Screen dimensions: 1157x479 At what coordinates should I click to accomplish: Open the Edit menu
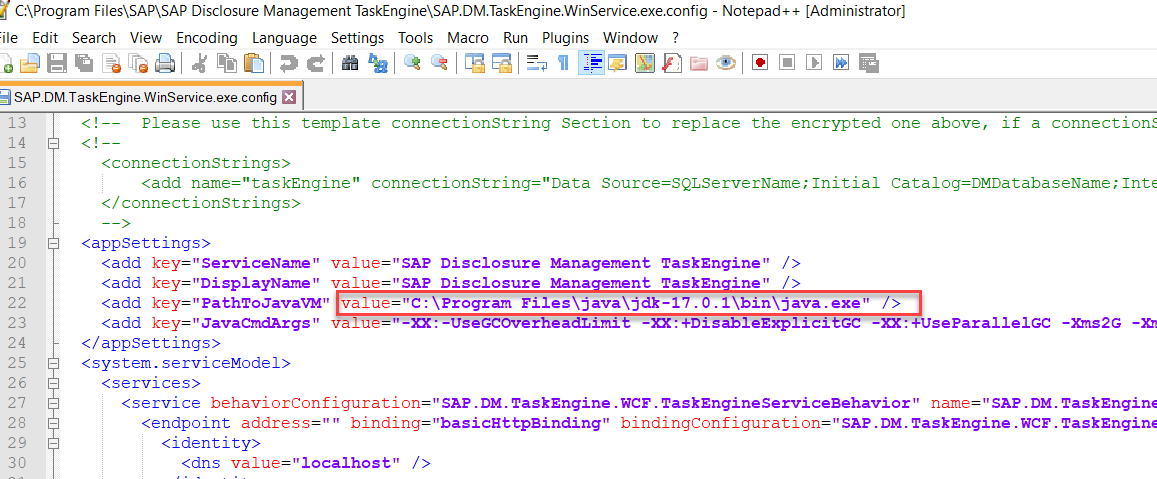pos(45,38)
